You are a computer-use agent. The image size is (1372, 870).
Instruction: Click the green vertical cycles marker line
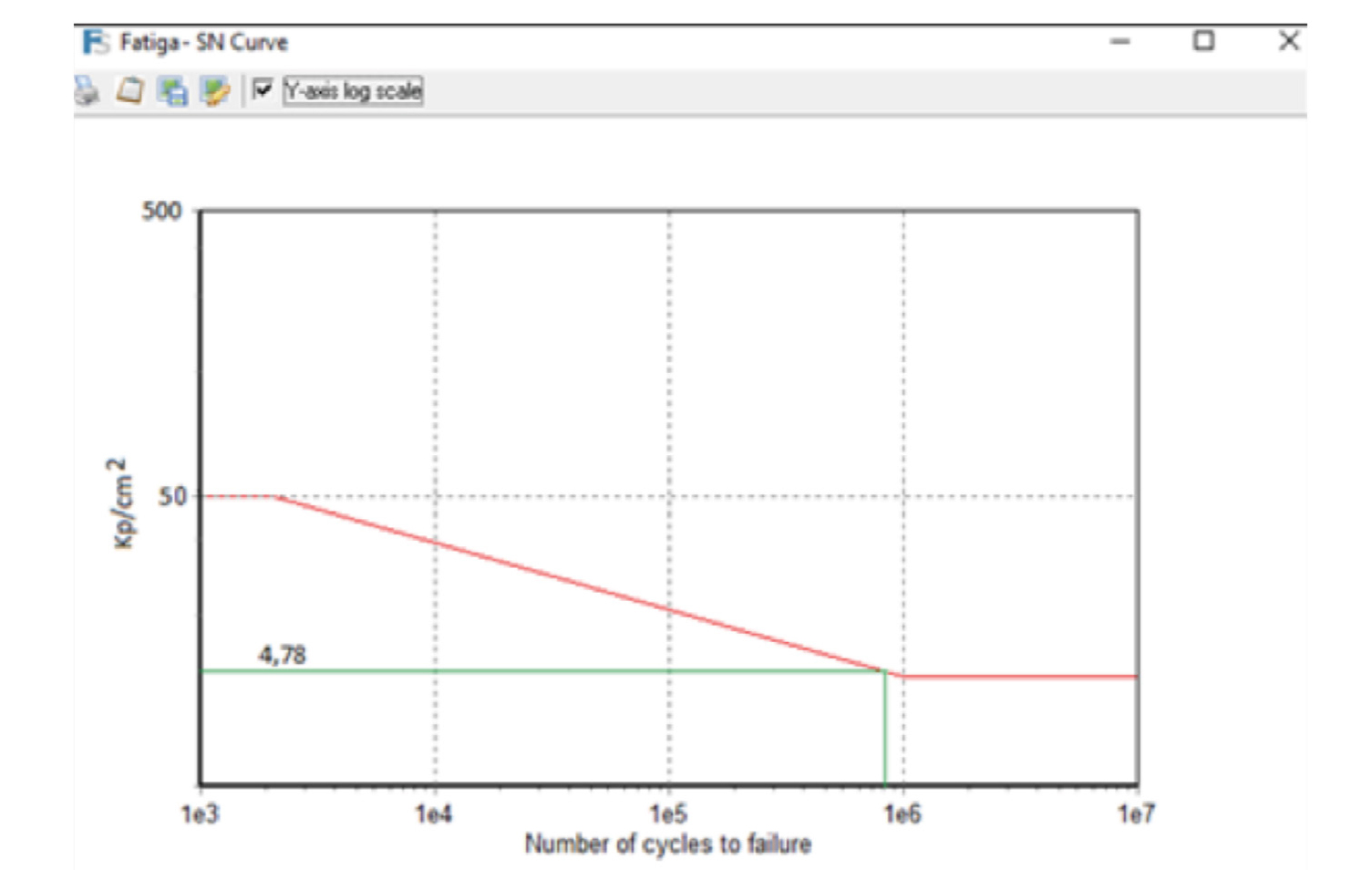pyautogui.click(x=885, y=728)
